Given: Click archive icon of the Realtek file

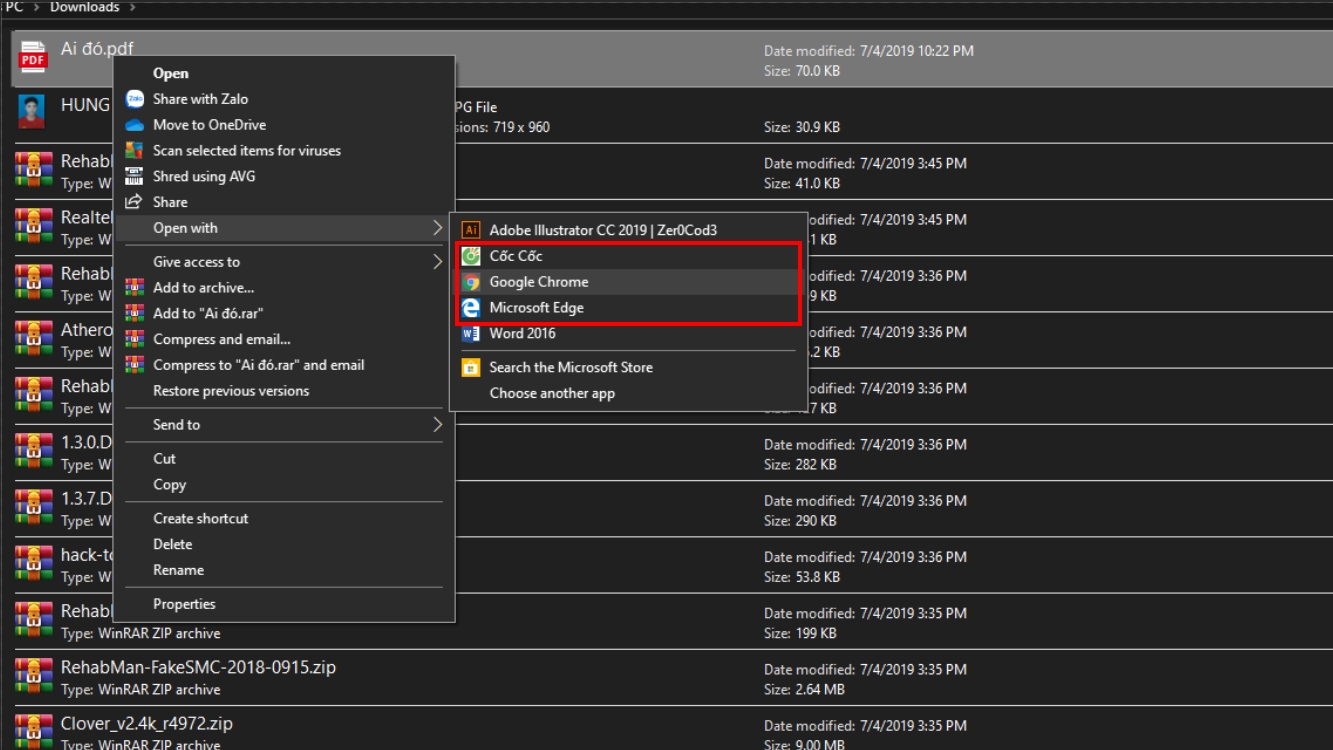Looking at the screenshot, I should 34,226.
